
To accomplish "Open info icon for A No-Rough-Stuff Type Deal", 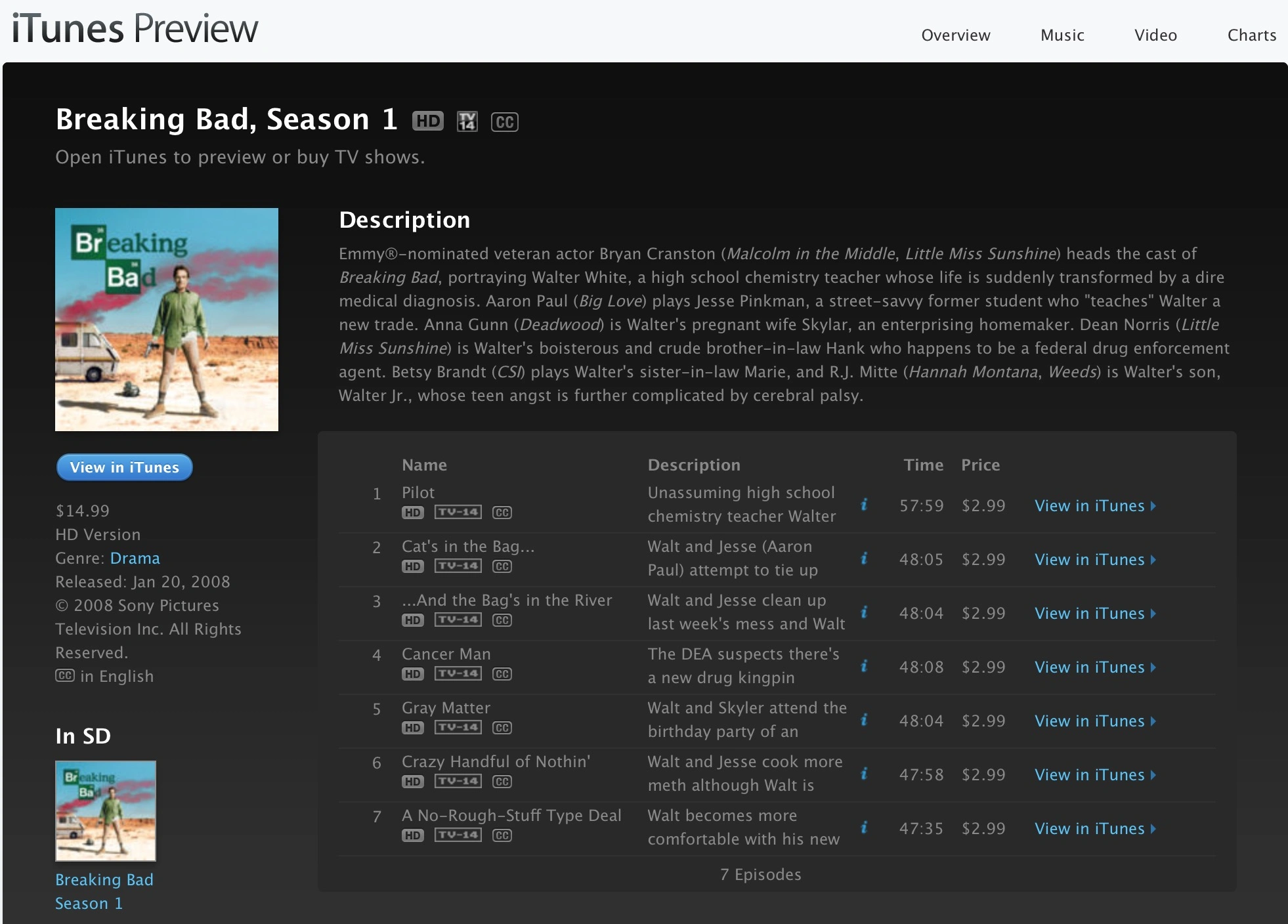I will click(x=865, y=828).
